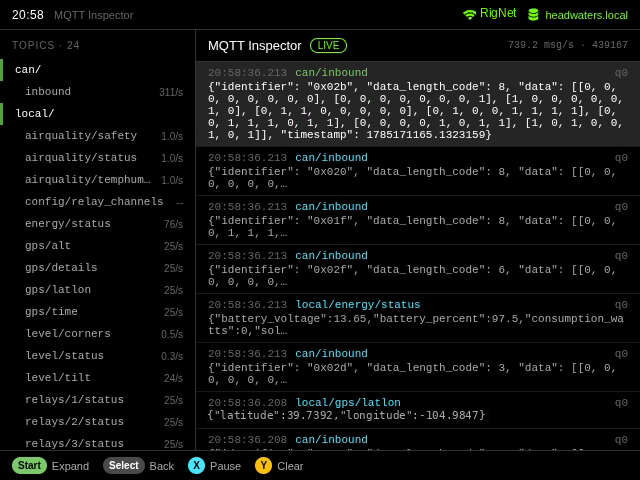The image size is (640, 480).
Task: Select the airquality/status topic
Action: click(x=98, y=158)
